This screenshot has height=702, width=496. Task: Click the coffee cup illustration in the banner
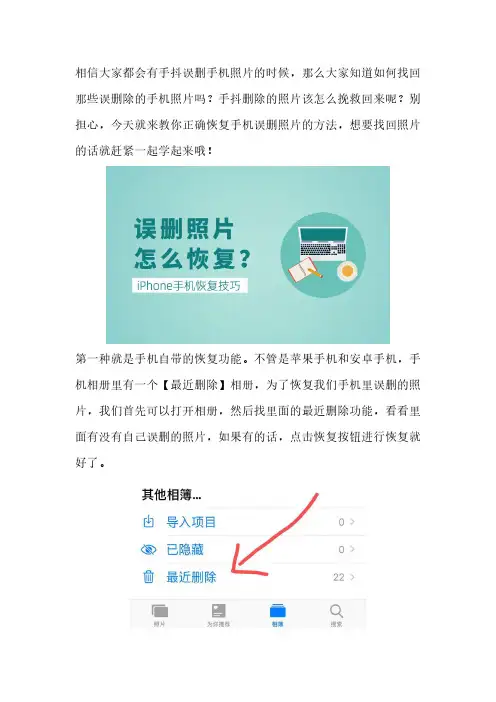click(347, 271)
